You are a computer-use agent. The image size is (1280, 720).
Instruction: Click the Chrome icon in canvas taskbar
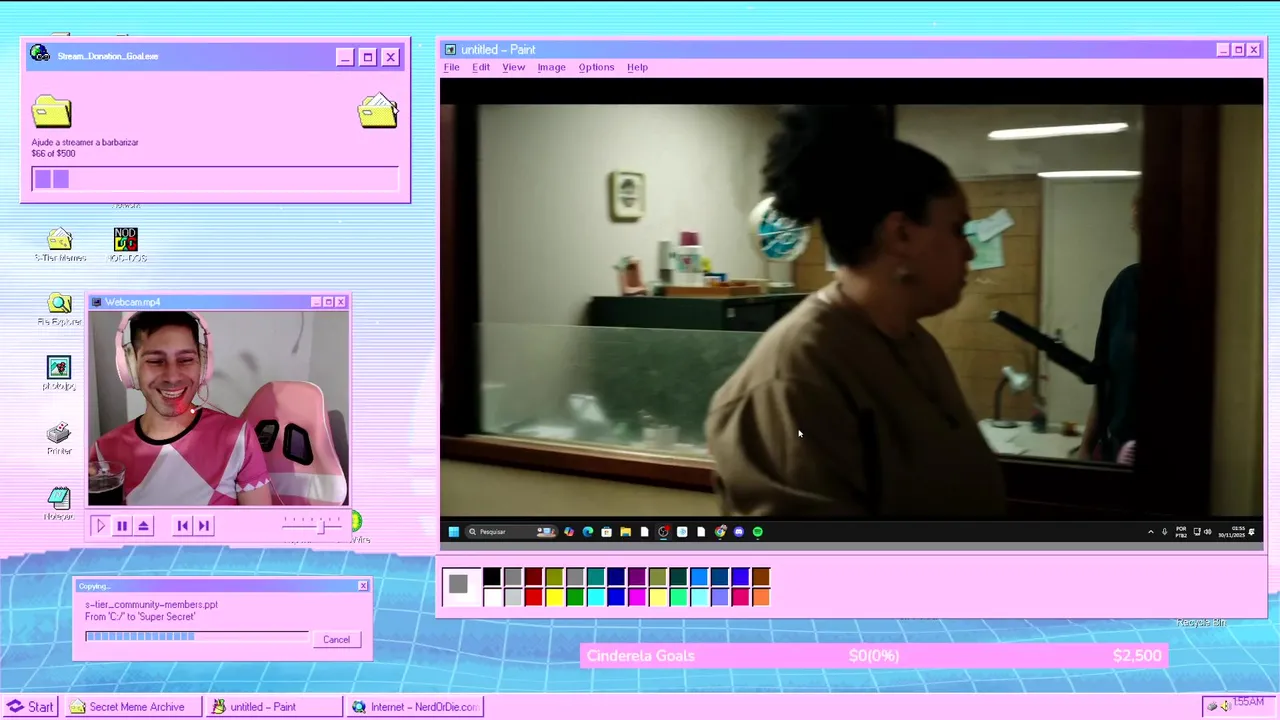pos(720,532)
